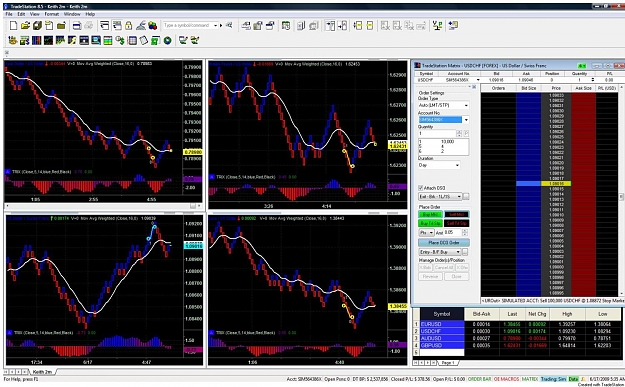
Task: Click the second toolbar's last monitor icon
Action: pos(195,40)
